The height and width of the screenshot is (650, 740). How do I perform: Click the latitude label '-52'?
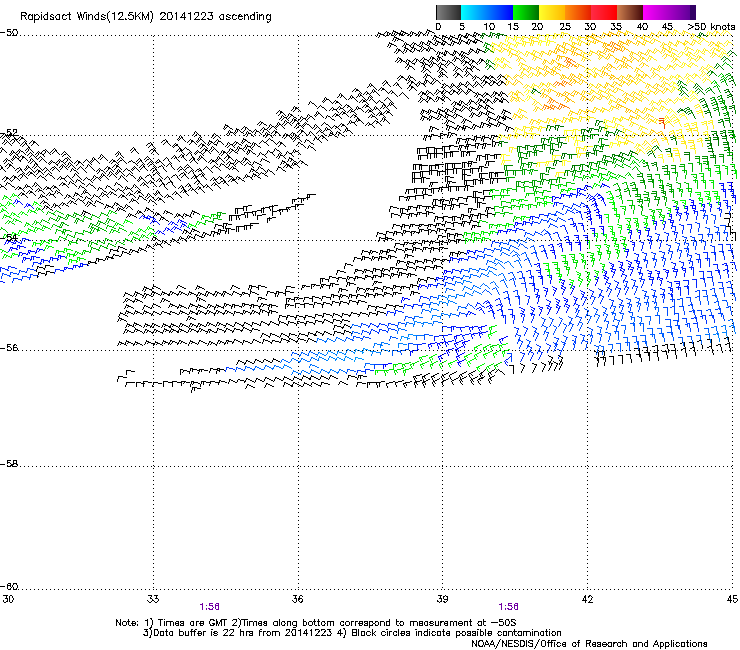tap(9, 133)
